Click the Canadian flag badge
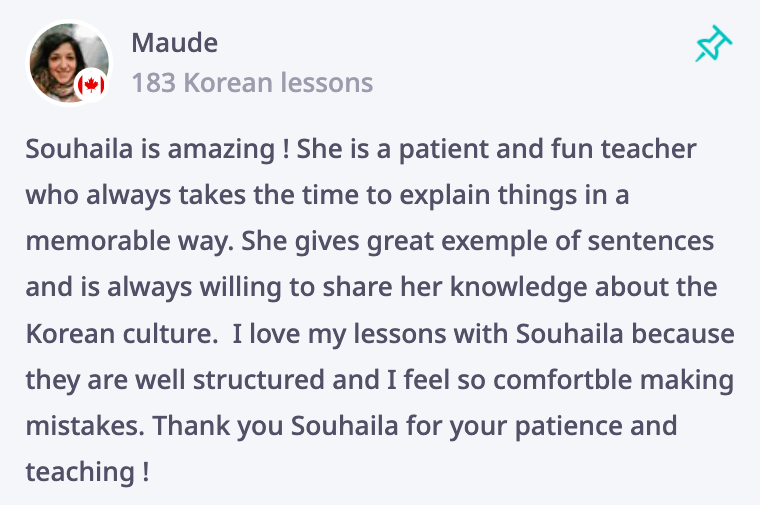Screen dimensions: 760x505 pyautogui.click(x=91, y=85)
